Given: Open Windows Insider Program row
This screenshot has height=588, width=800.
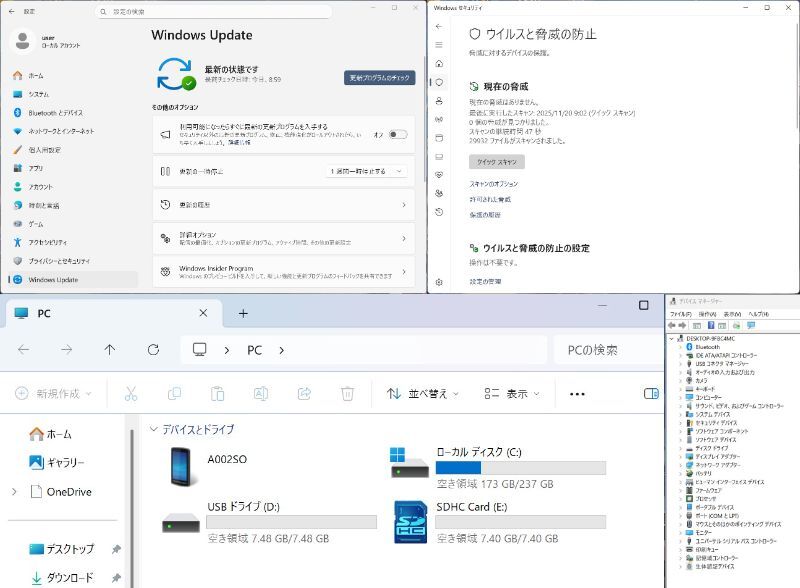Looking at the screenshot, I should pos(284,272).
